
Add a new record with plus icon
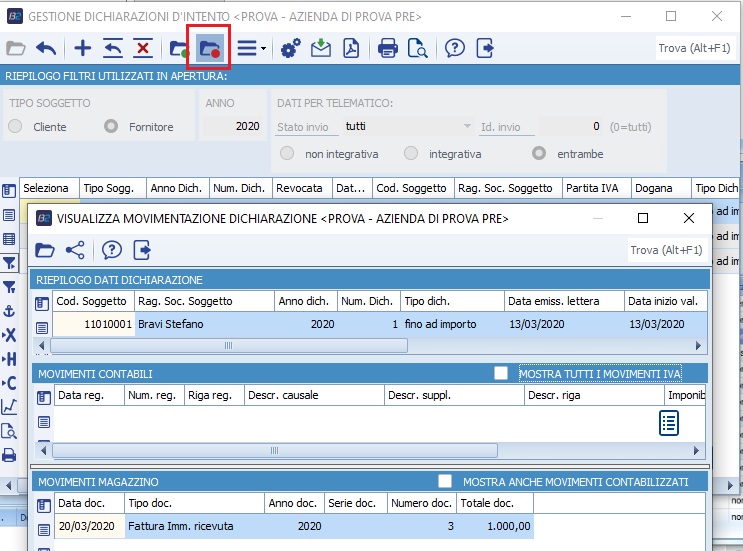pyautogui.click(x=83, y=48)
